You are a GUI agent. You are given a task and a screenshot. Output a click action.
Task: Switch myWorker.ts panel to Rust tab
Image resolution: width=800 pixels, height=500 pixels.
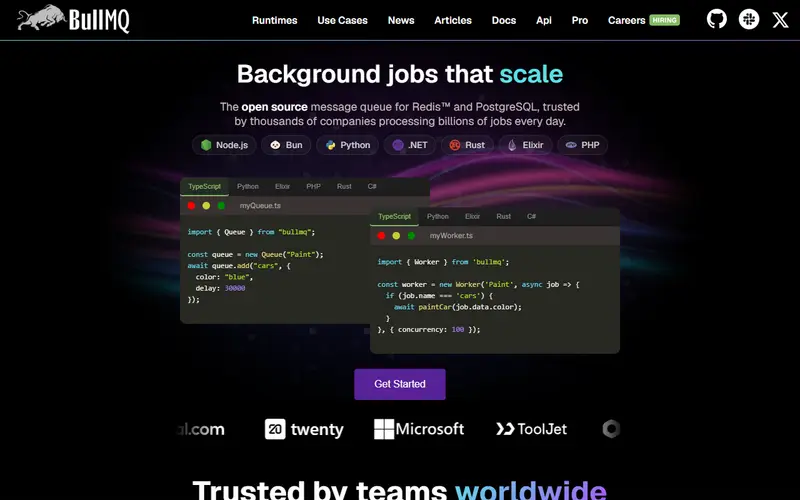point(504,217)
